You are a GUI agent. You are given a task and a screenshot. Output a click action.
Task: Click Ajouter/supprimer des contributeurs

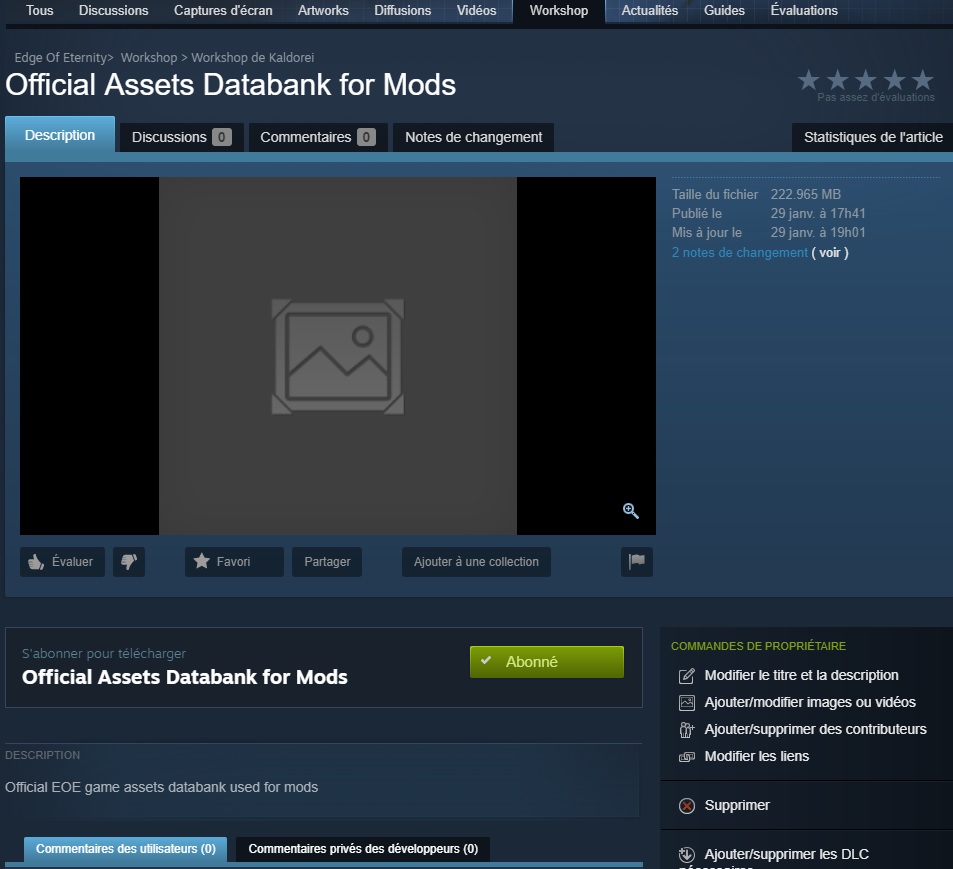click(815, 730)
